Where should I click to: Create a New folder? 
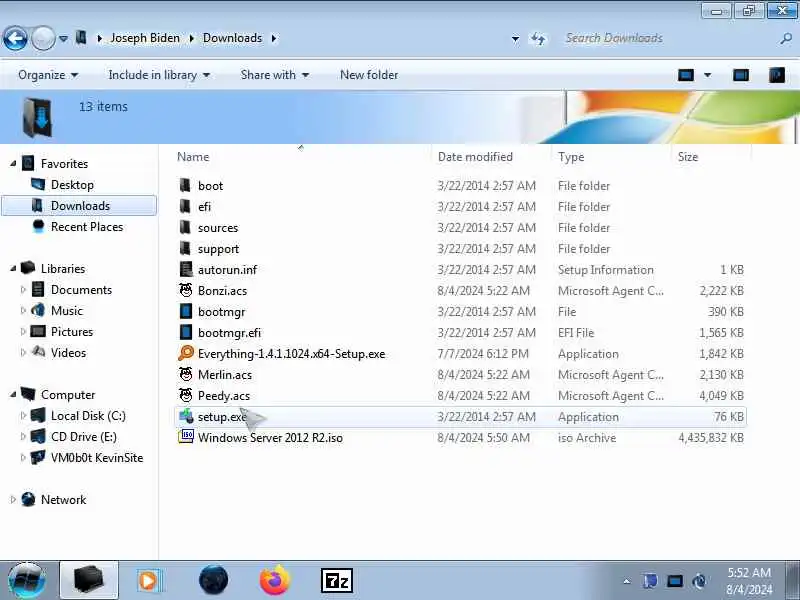pyautogui.click(x=369, y=75)
